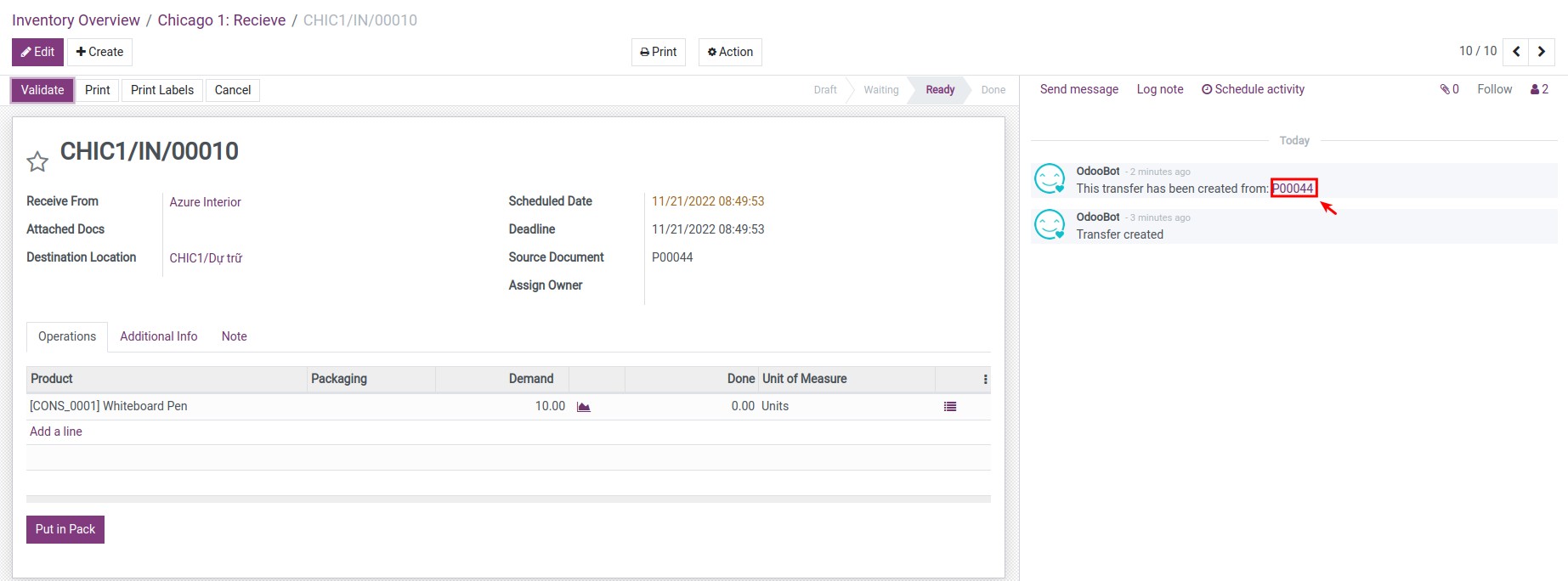Sort table by Product column
The width and height of the screenshot is (1568, 581).
point(167,379)
